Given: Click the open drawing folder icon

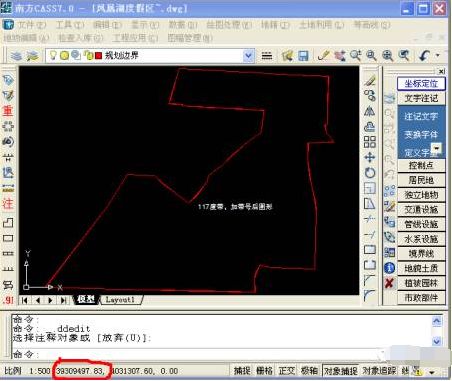Looking at the screenshot, I should click(x=287, y=56).
